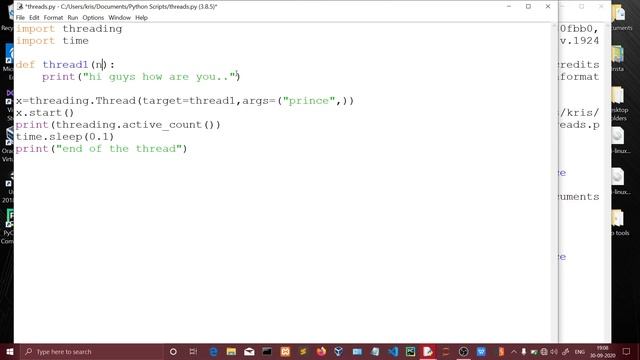Open the blue Word icon in the taskbar

[481, 351]
